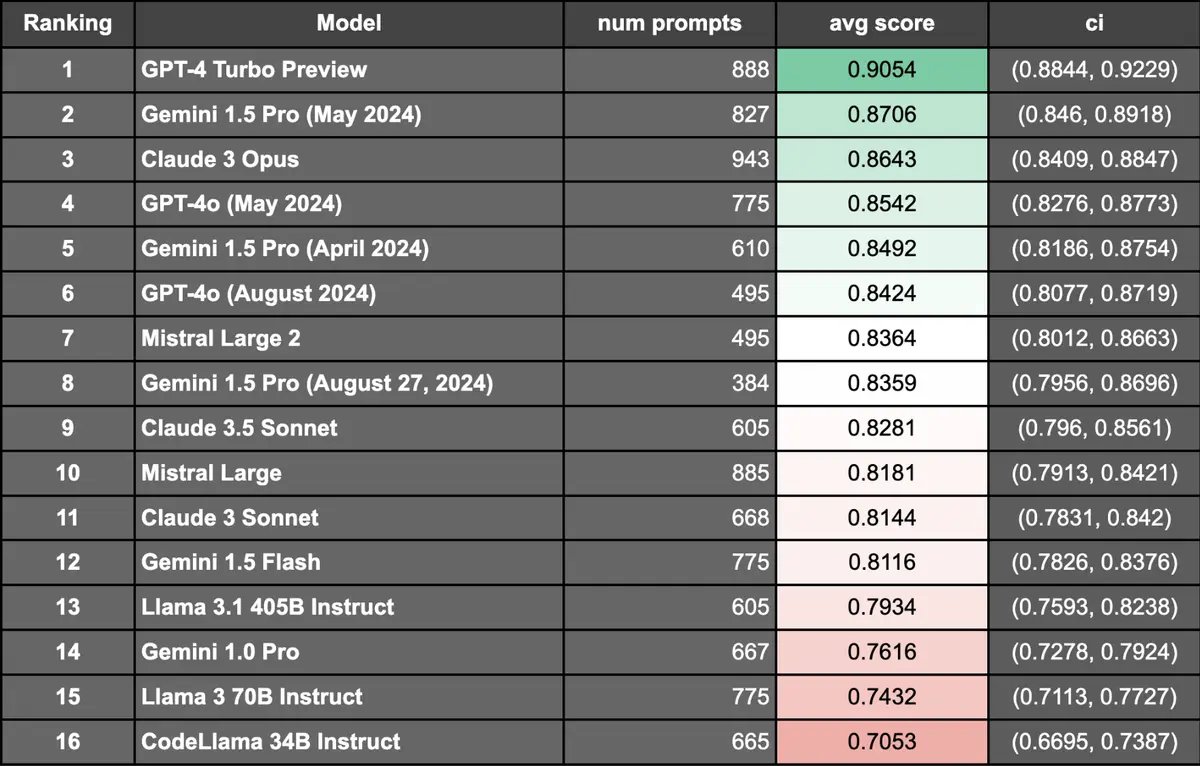The image size is (1200, 766).
Task: Select the 0.9054 avg score cell
Action: point(882,70)
